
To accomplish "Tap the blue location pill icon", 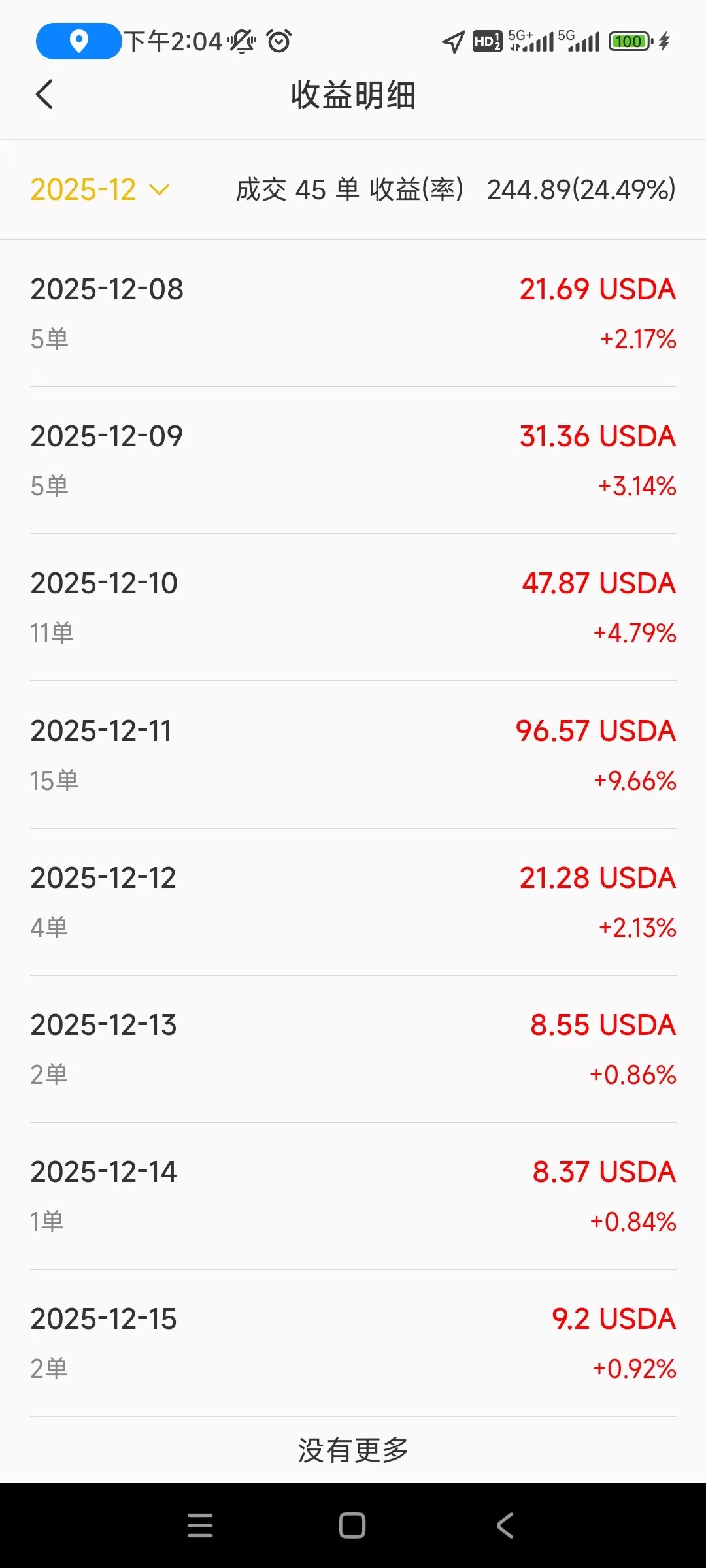I will 78,41.
